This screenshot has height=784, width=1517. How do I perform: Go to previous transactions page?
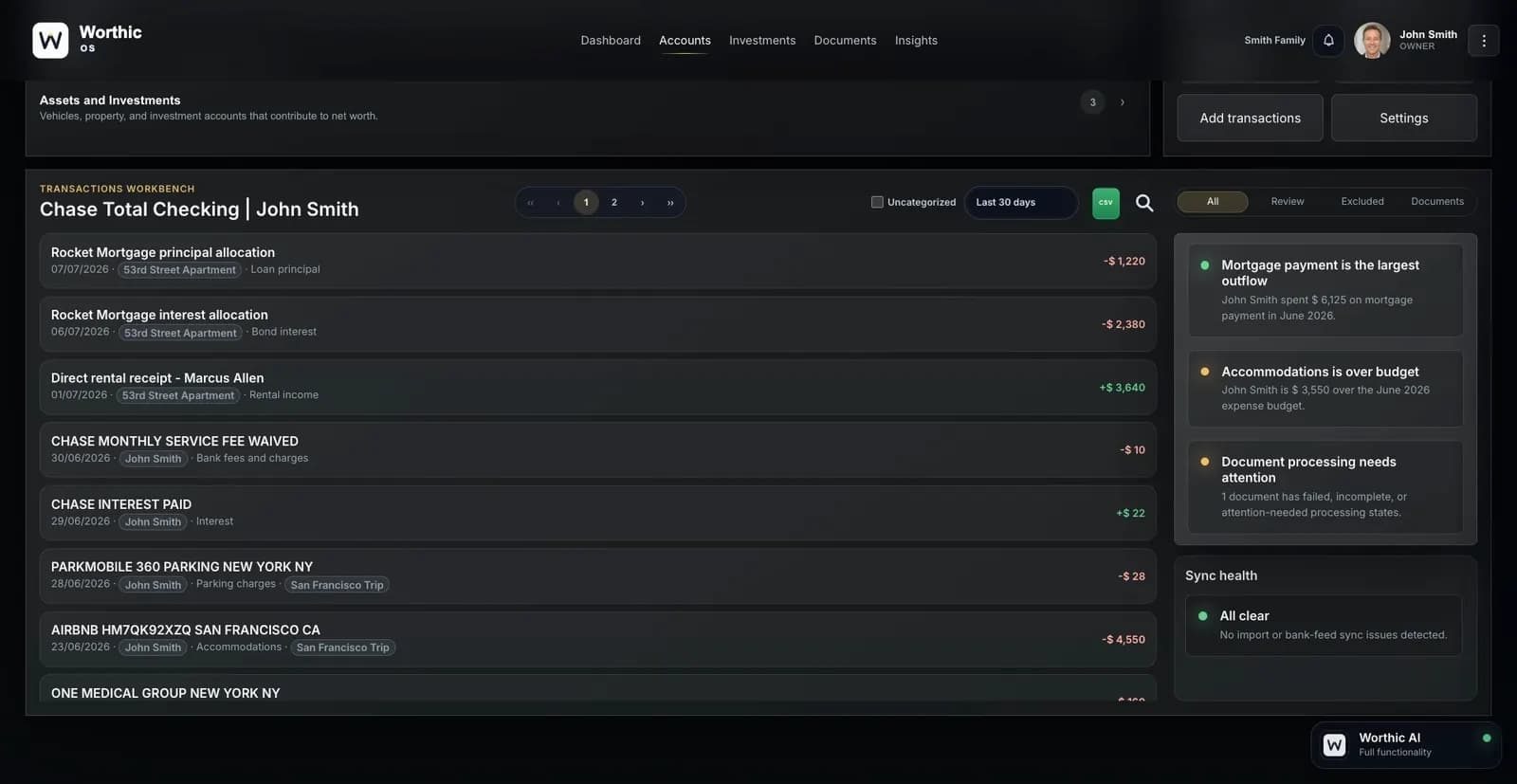tap(558, 202)
